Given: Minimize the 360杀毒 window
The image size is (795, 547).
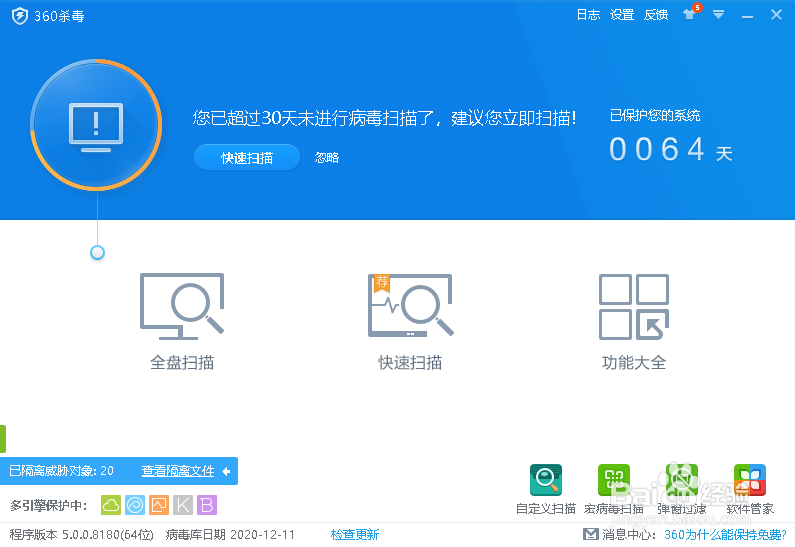Looking at the screenshot, I should click(x=747, y=16).
